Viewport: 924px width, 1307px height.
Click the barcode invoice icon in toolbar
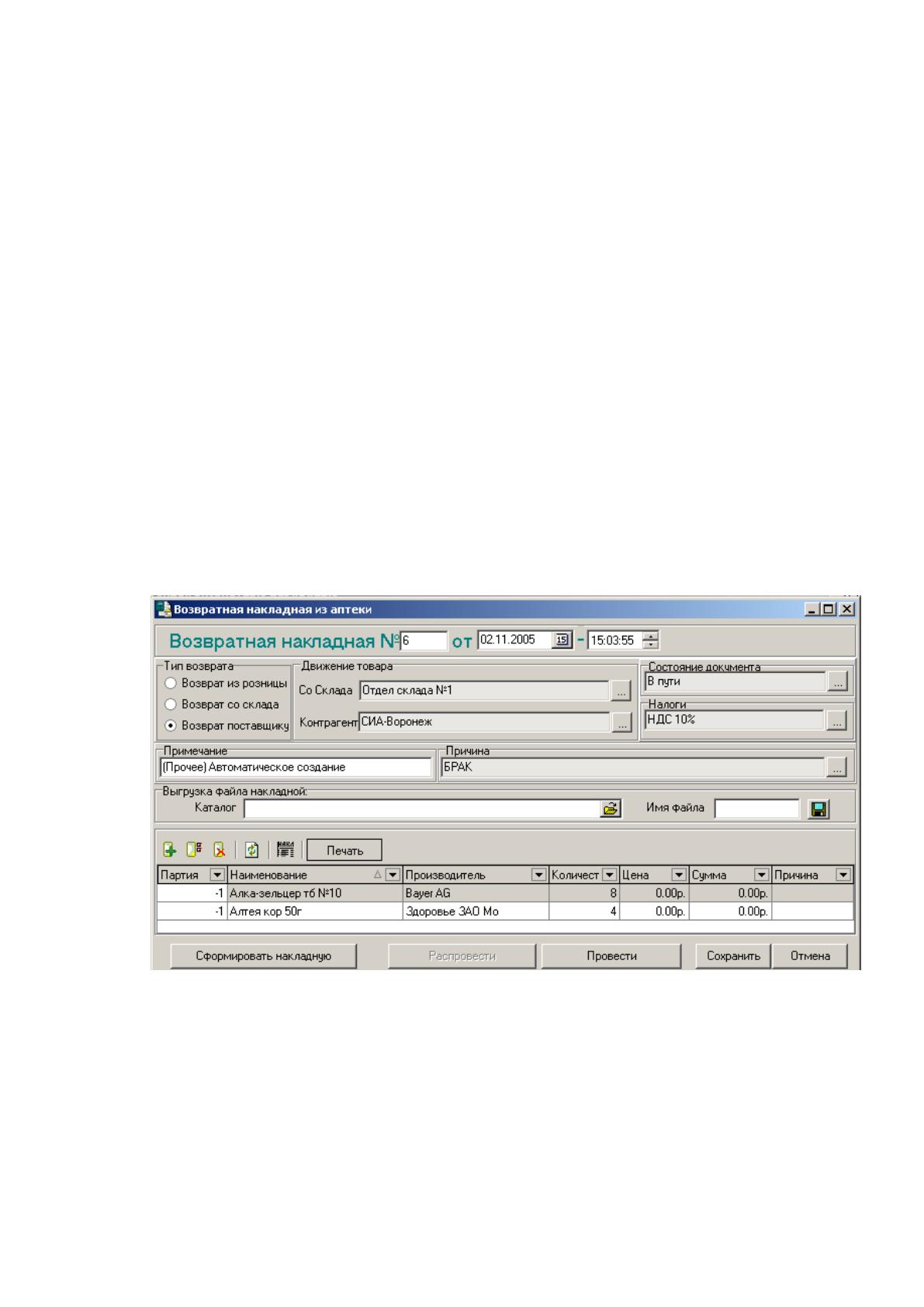286,850
